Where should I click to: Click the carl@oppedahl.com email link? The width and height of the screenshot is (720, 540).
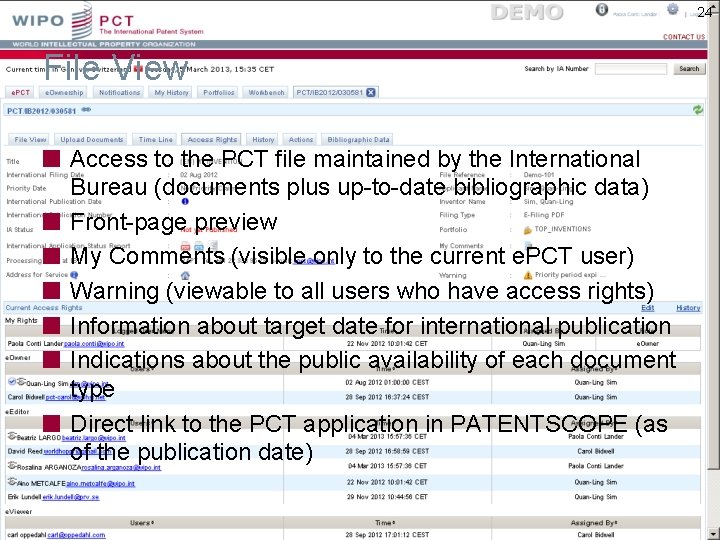coord(76,535)
